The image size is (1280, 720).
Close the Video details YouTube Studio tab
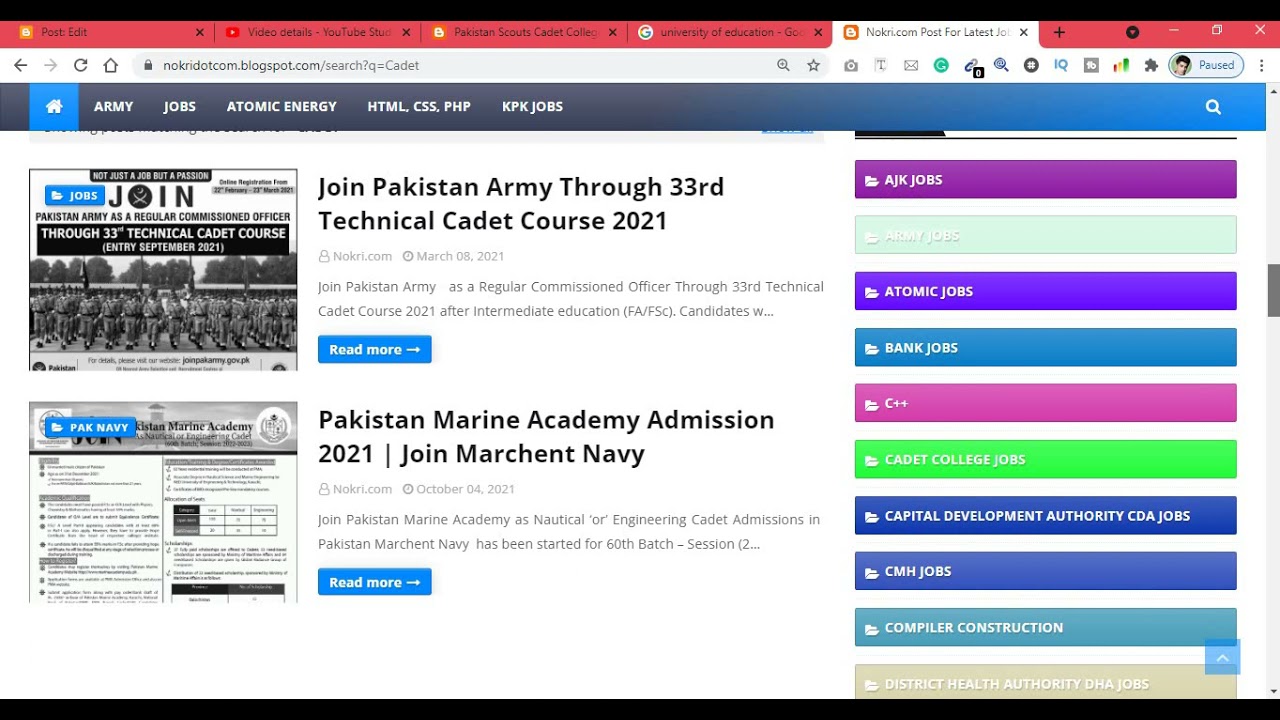(406, 32)
